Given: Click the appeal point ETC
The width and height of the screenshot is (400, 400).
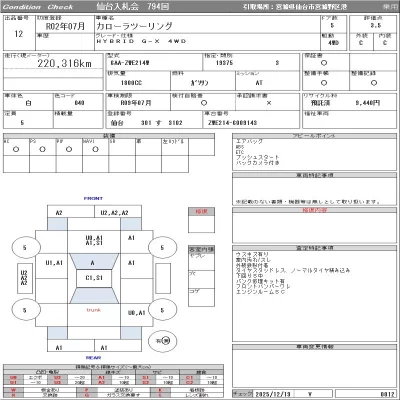Looking at the screenshot, I should [240, 152].
